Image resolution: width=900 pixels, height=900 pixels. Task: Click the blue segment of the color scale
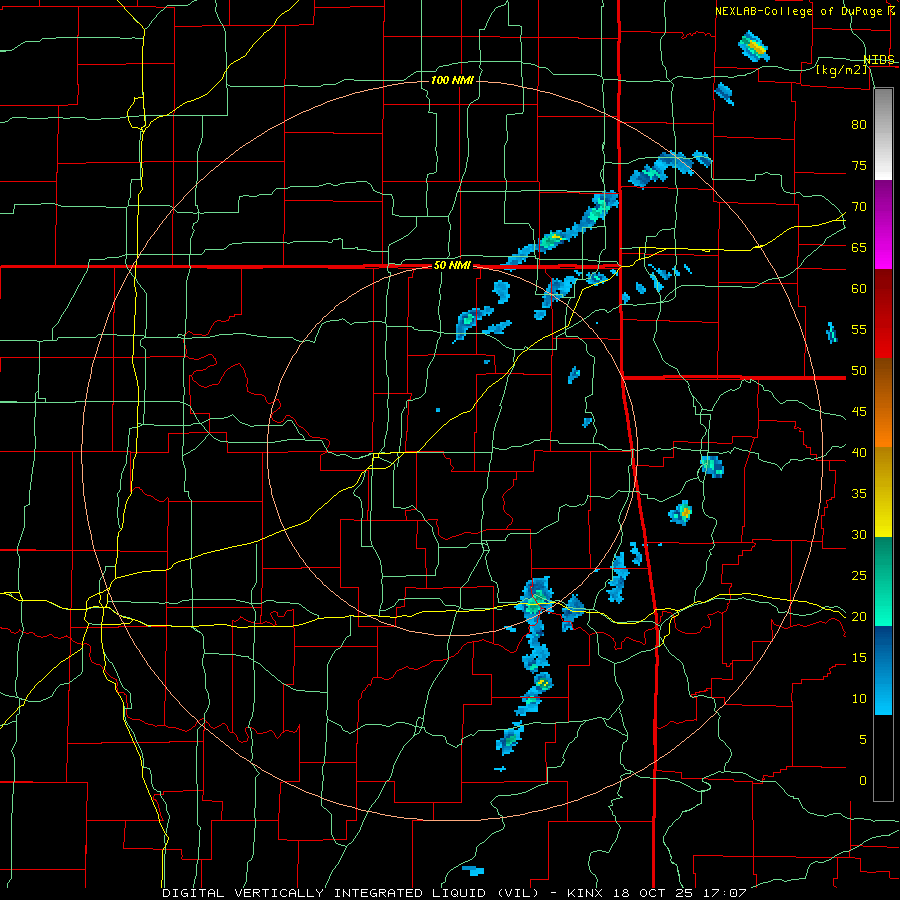click(883, 670)
